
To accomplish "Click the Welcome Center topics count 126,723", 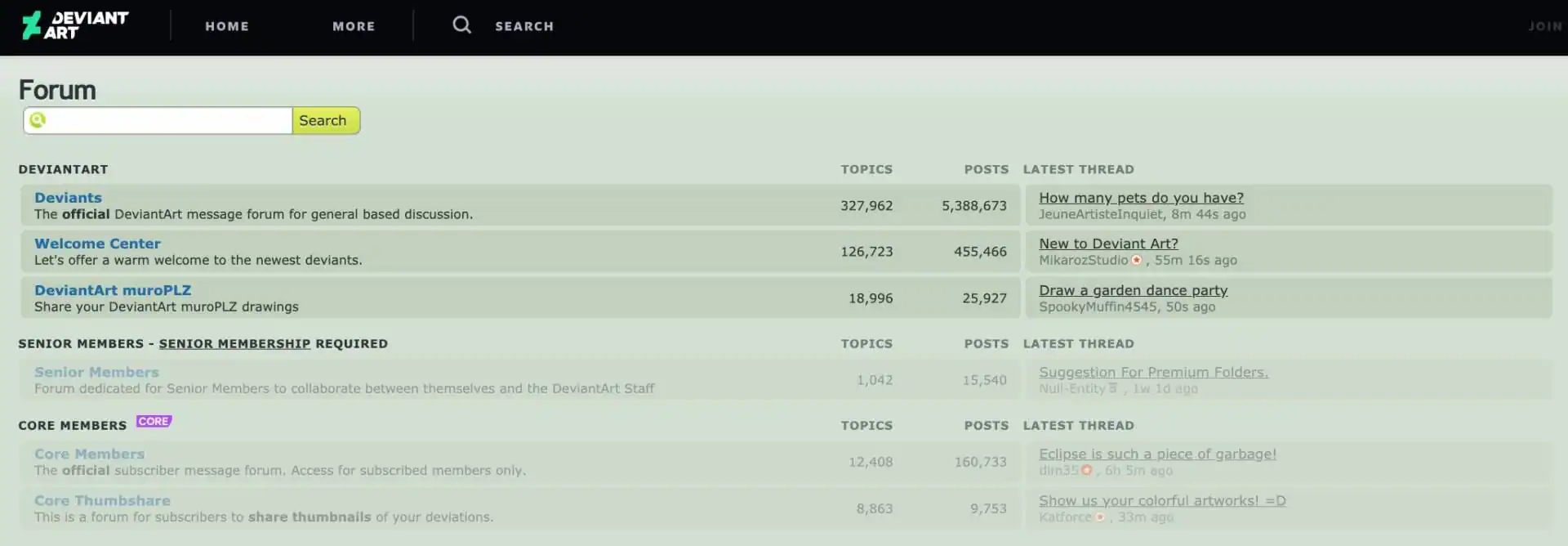I will point(866,252).
